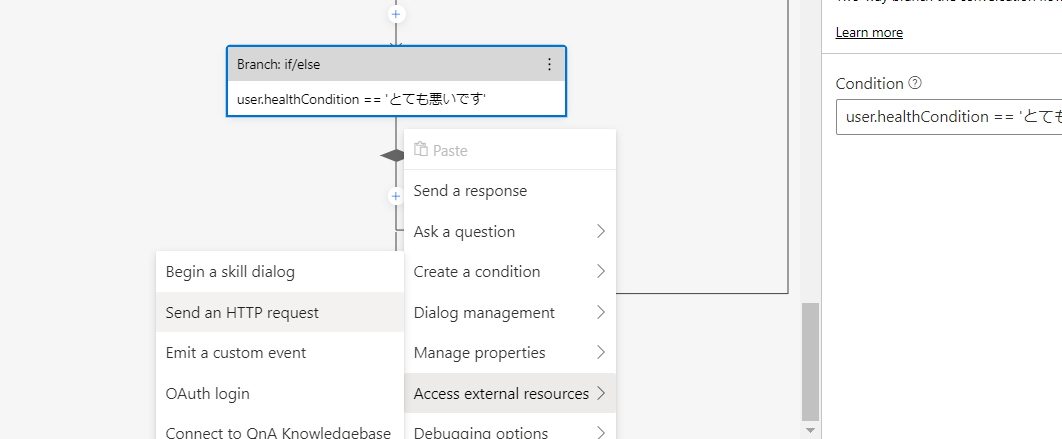
Task: Select Send an HTTP request
Action: coord(242,313)
